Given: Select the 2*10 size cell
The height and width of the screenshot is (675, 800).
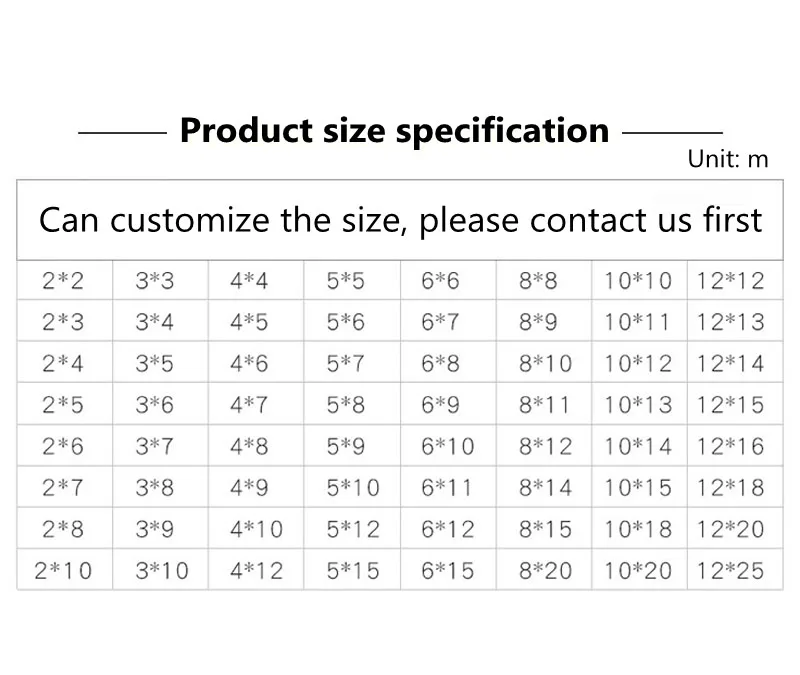Looking at the screenshot, I should tap(63, 571).
